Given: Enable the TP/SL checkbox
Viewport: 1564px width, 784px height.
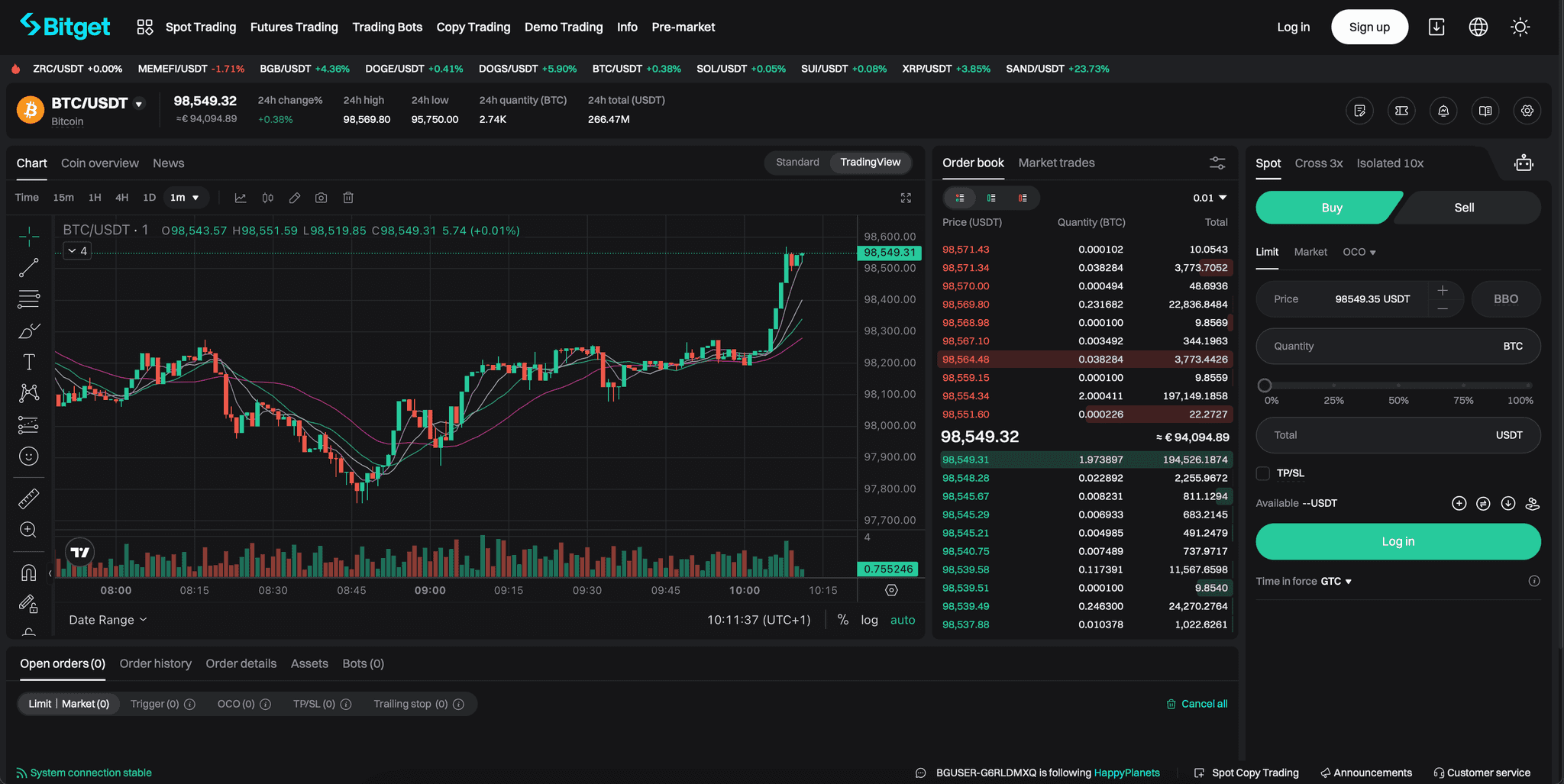Looking at the screenshot, I should [1262, 473].
